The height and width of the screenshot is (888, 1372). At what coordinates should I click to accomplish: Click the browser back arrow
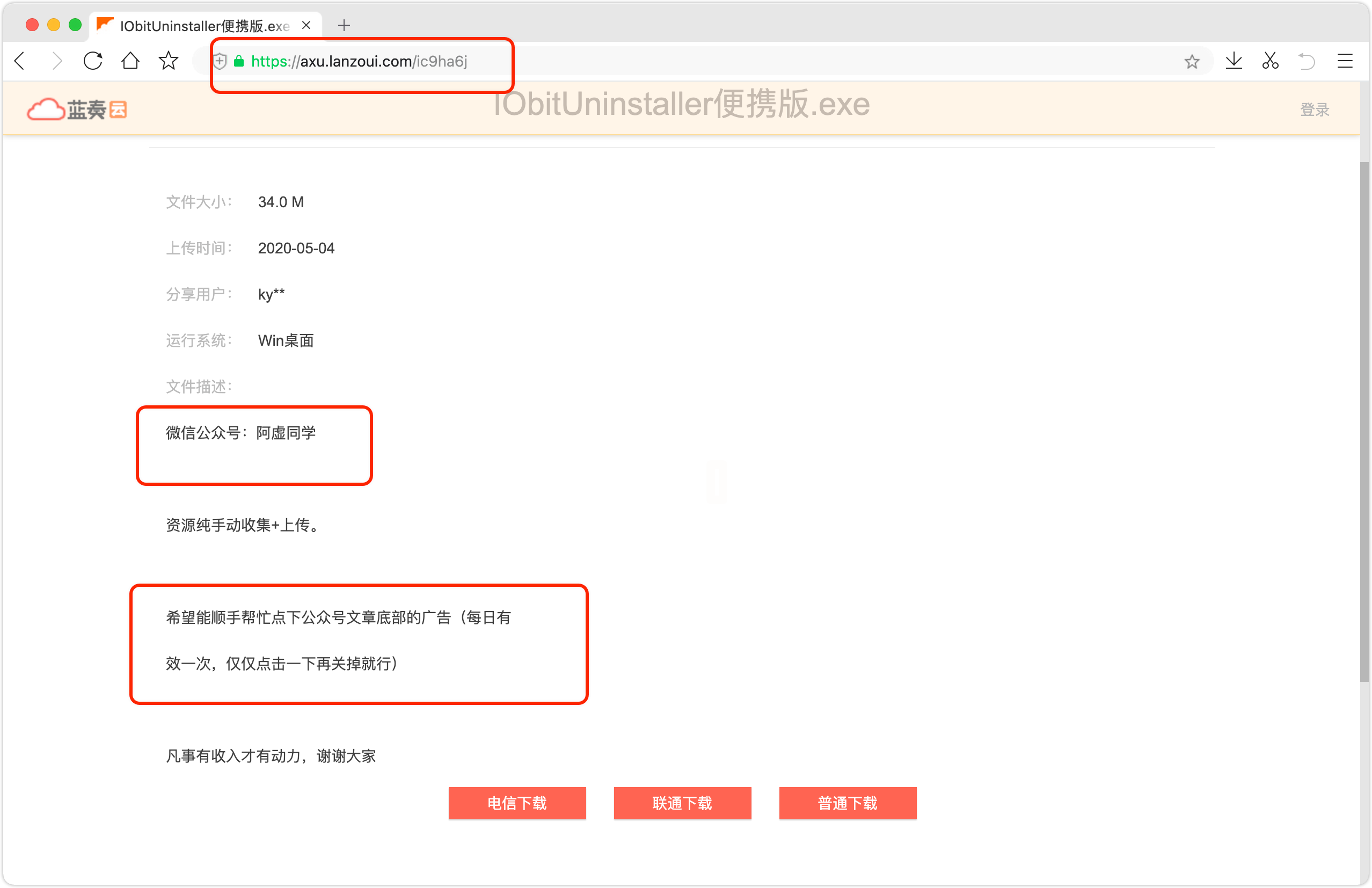[x=20, y=61]
